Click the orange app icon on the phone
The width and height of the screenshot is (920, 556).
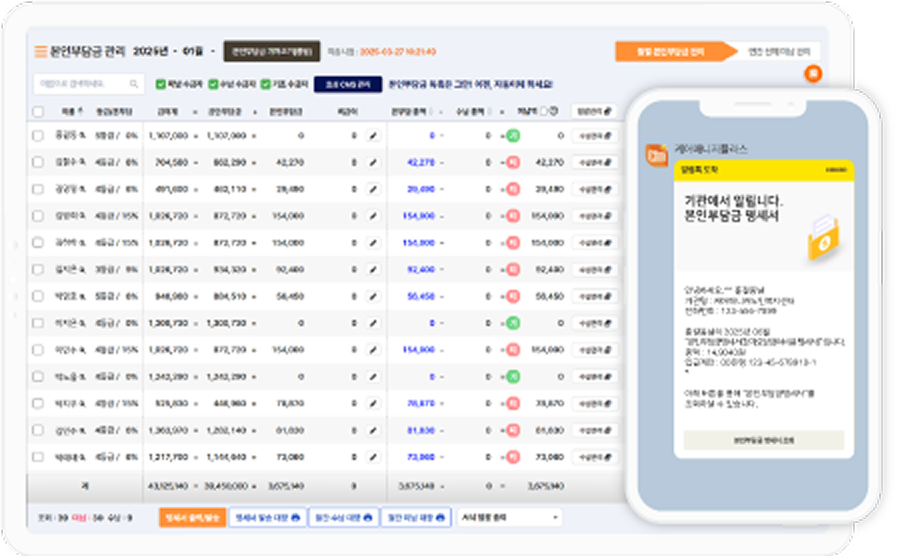coord(657,155)
